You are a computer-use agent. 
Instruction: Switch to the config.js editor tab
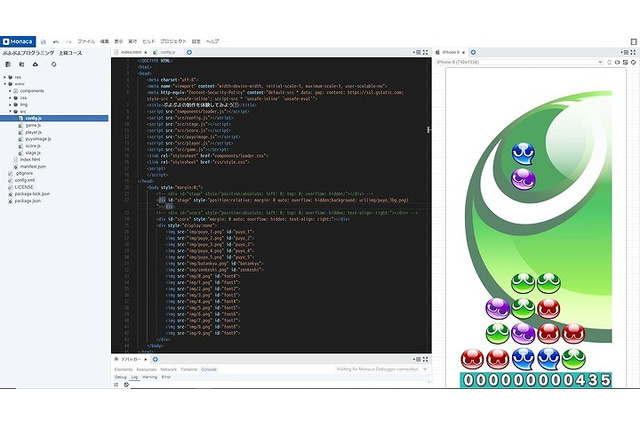coord(168,53)
